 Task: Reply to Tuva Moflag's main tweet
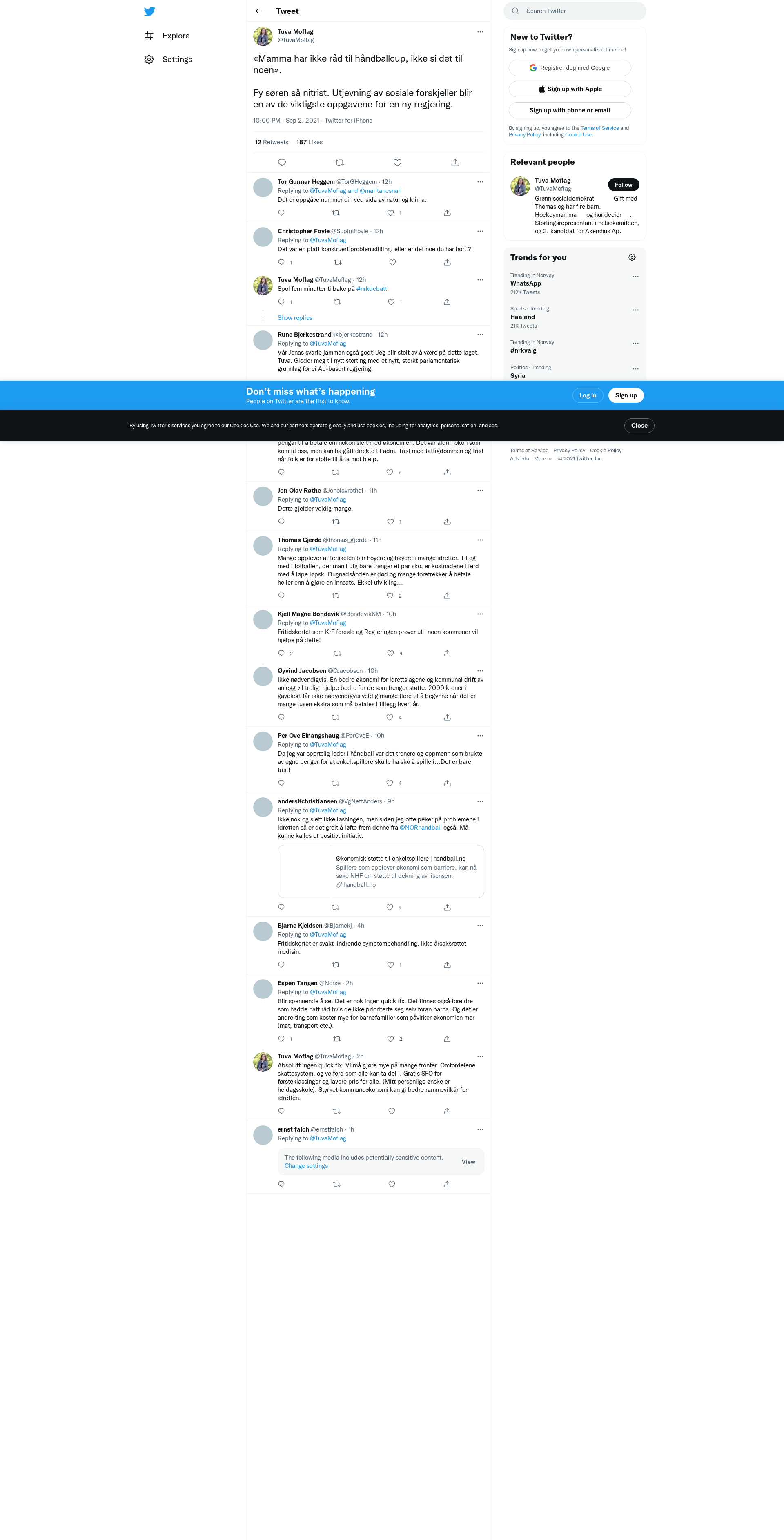tap(282, 163)
